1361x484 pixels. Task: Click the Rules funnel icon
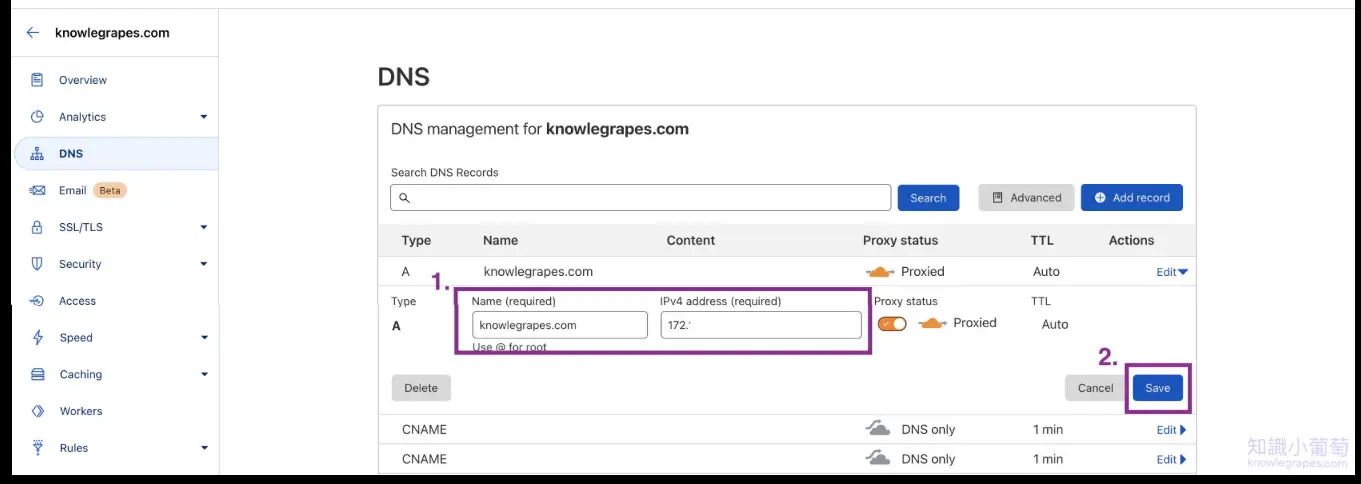point(38,448)
